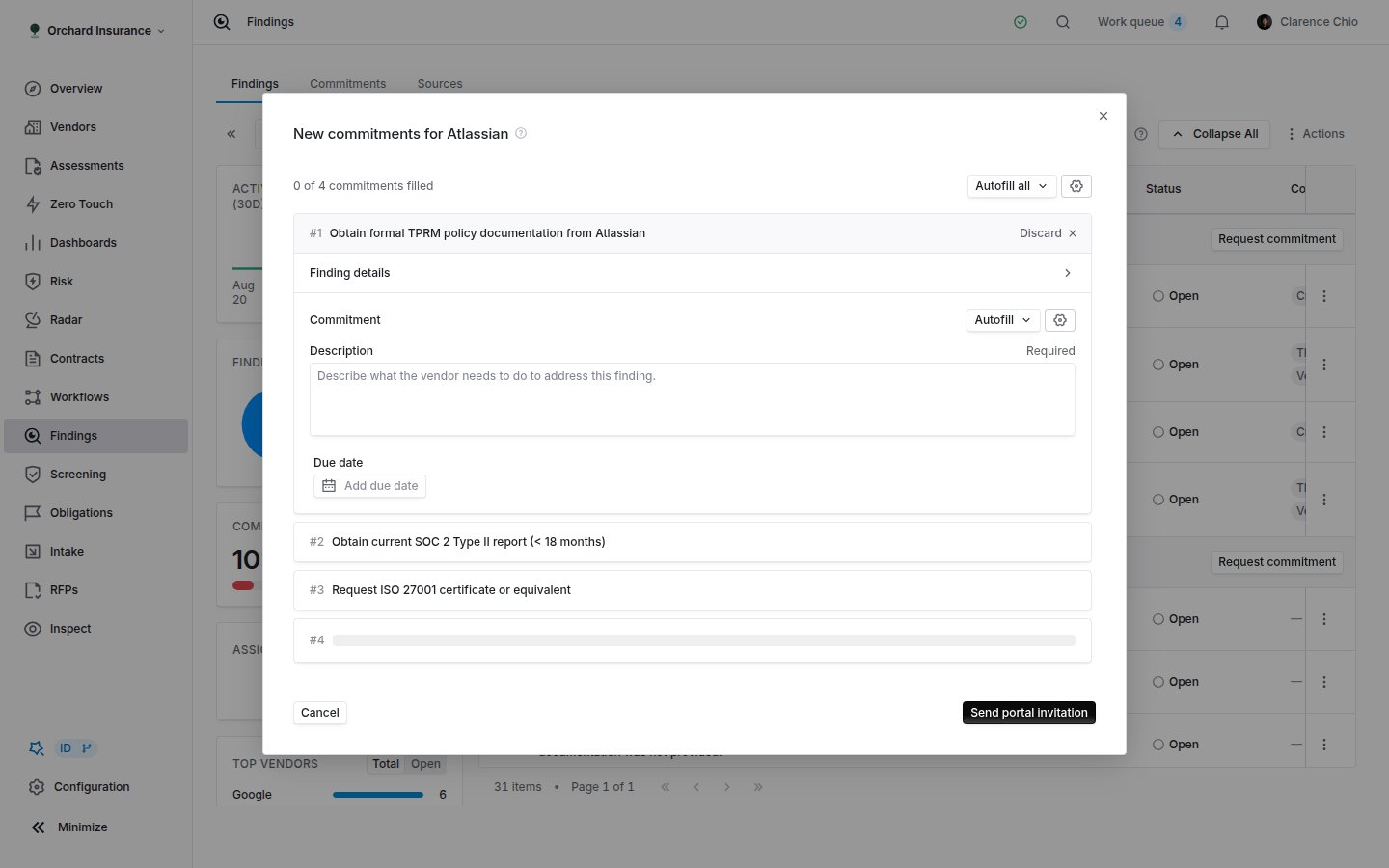The width and height of the screenshot is (1389, 868).
Task: Open autofill settings gear next to Autofill all
Action: [1076, 186]
